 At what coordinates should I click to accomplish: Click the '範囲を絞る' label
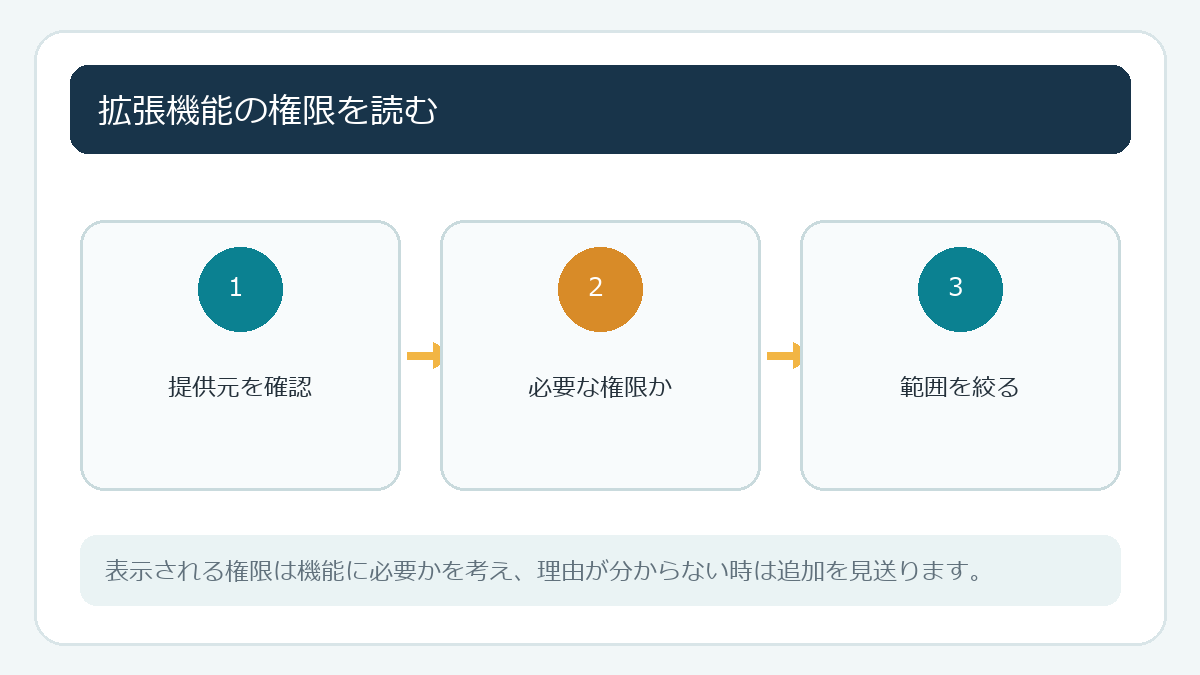click(960, 387)
